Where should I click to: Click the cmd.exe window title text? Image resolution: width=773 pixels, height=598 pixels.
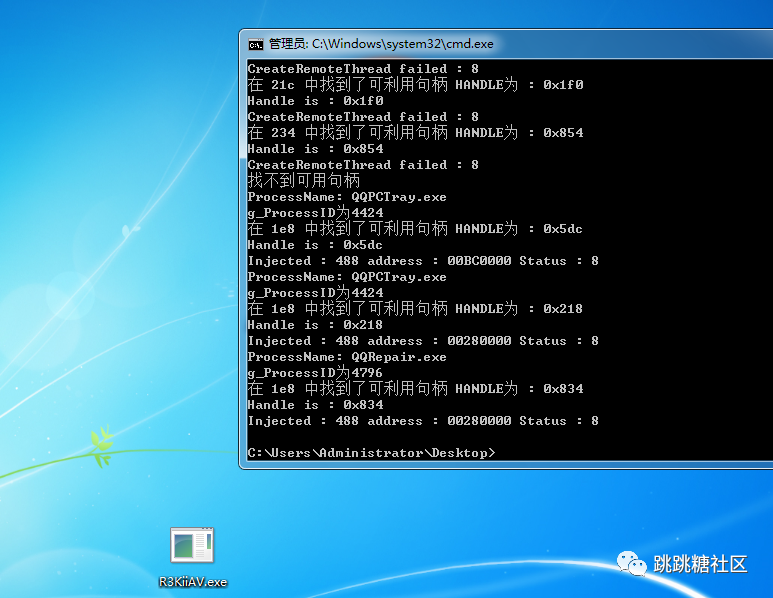point(381,44)
